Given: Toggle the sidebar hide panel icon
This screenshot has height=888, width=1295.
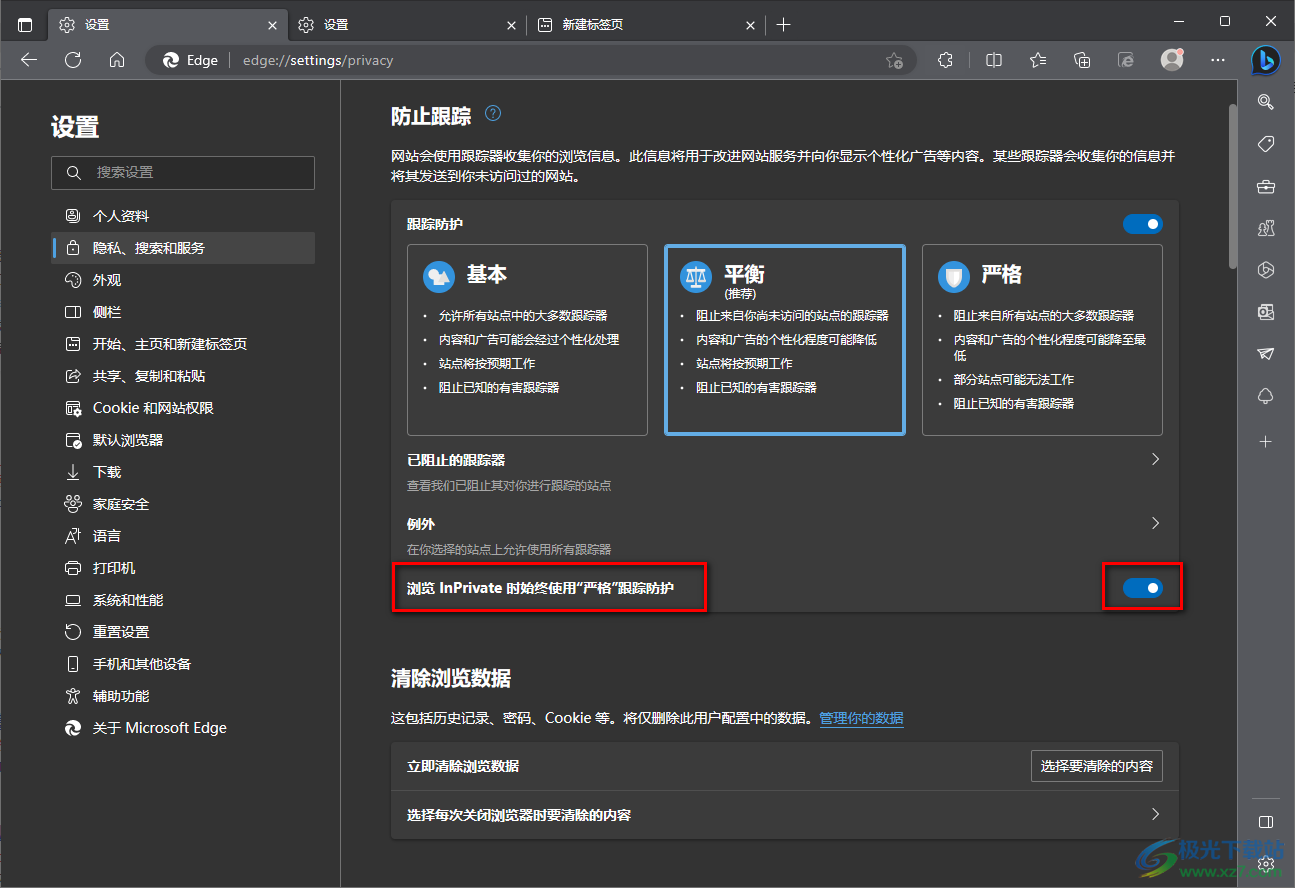Looking at the screenshot, I should click(1265, 822).
